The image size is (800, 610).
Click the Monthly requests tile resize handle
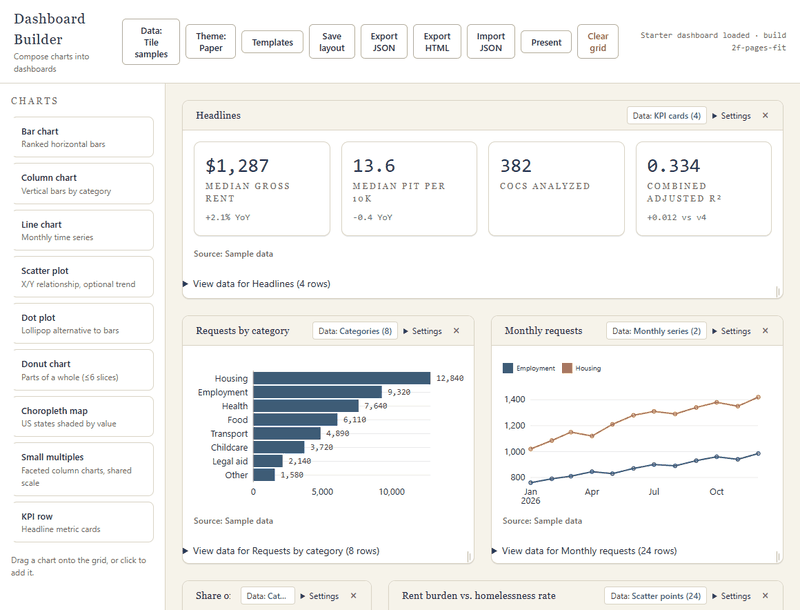click(x=778, y=557)
